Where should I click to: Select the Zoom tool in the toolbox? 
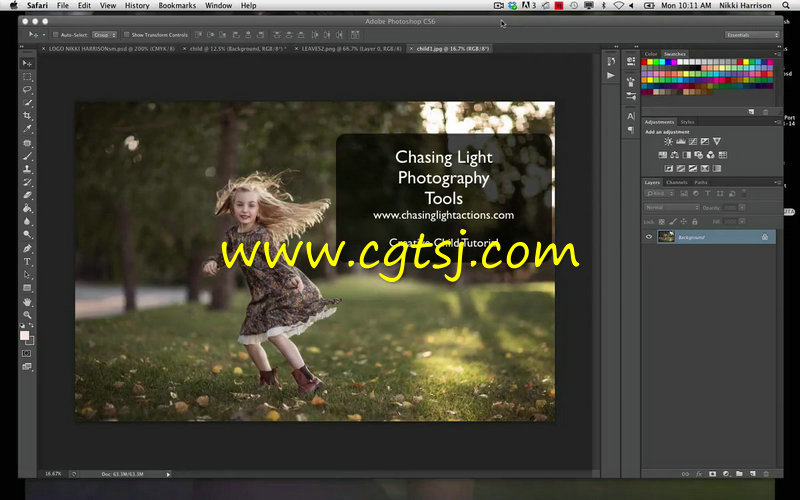click(x=27, y=315)
